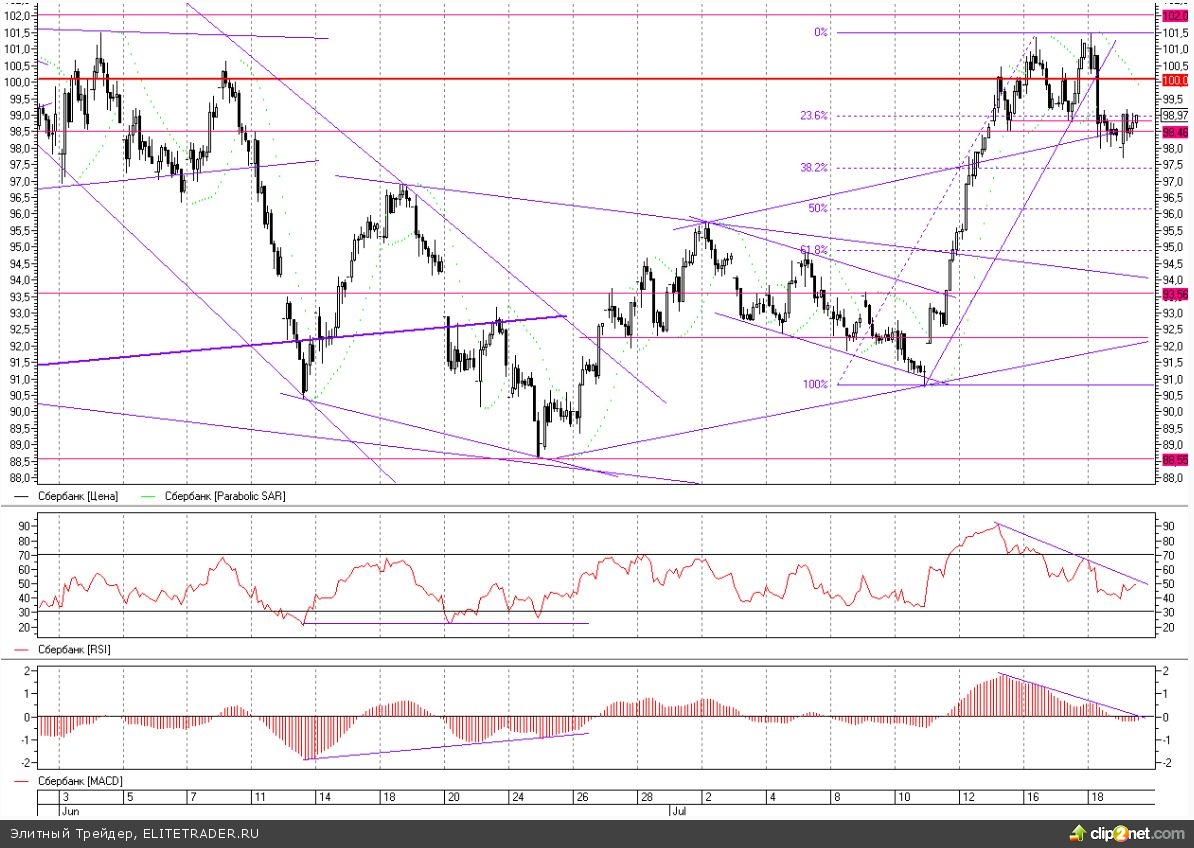Click the pink 88,55 price level tag
The image size is (1194, 848).
point(1174,460)
